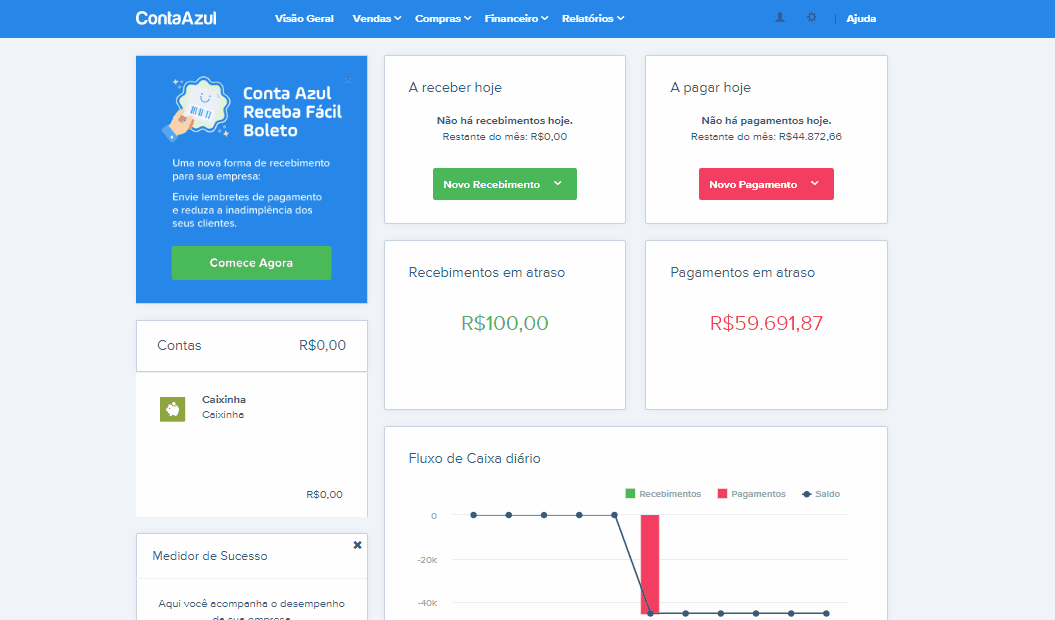
Task: Click the ContaAzul logo
Action: click(x=176, y=18)
